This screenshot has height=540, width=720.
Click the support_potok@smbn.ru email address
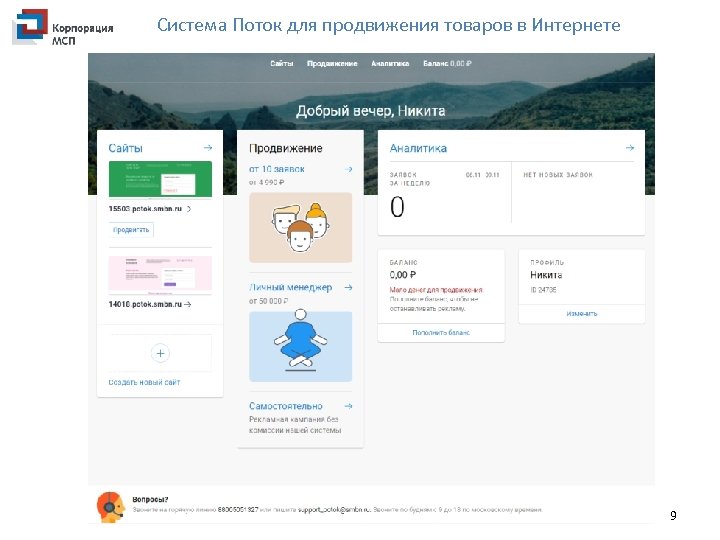coord(334,510)
